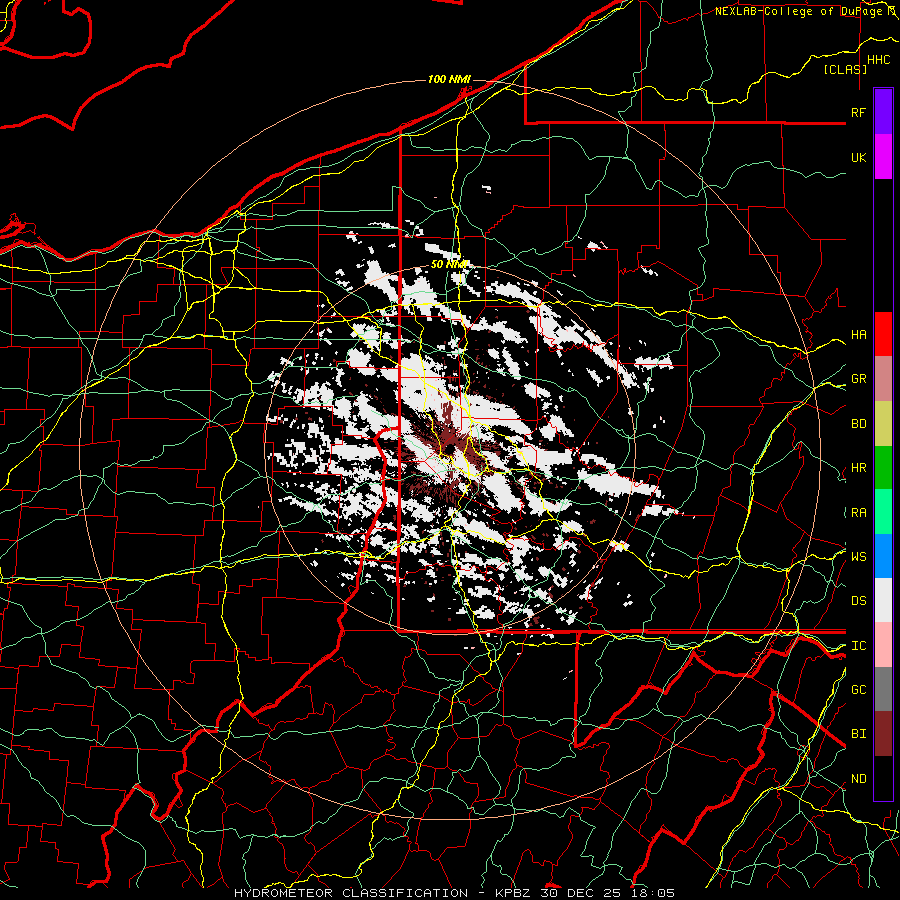Screen dimensions: 900x900
Task: Click the "HR" legend label
Action: tap(858, 468)
